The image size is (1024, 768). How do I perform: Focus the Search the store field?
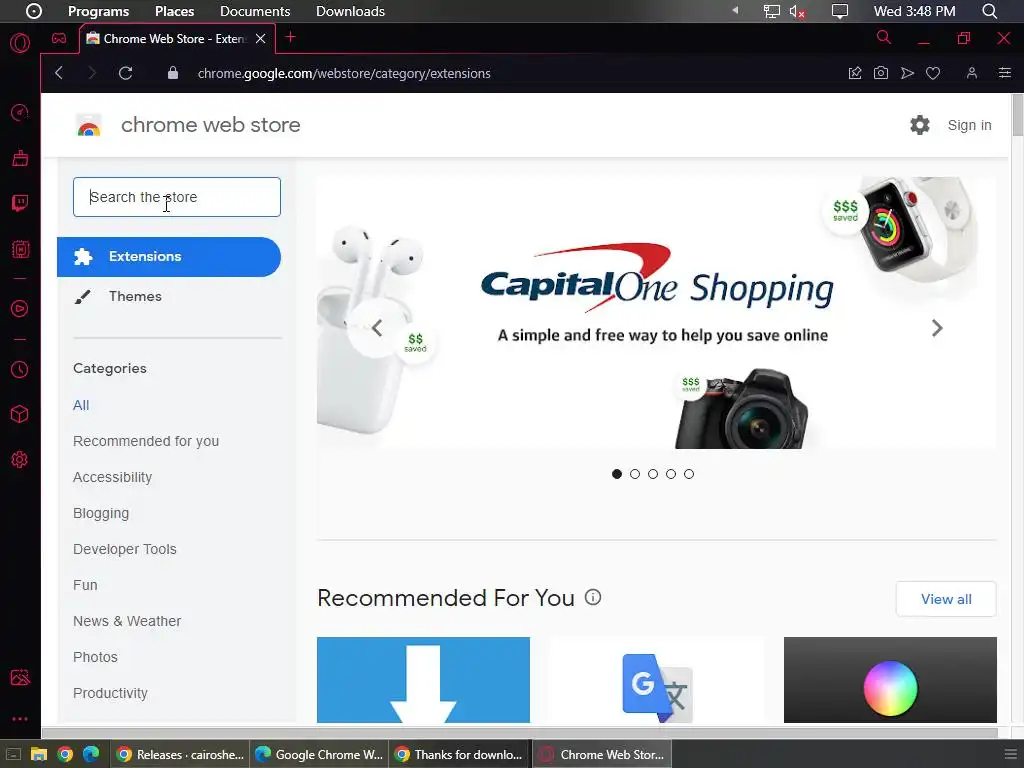177,197
